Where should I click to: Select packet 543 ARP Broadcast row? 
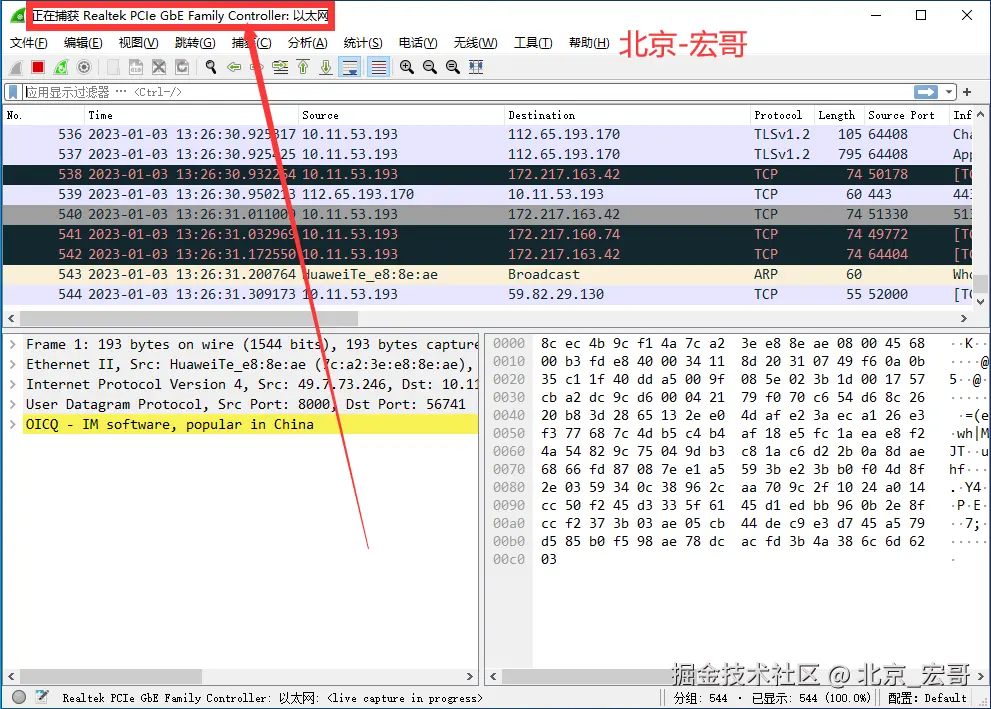click(487, 274)
